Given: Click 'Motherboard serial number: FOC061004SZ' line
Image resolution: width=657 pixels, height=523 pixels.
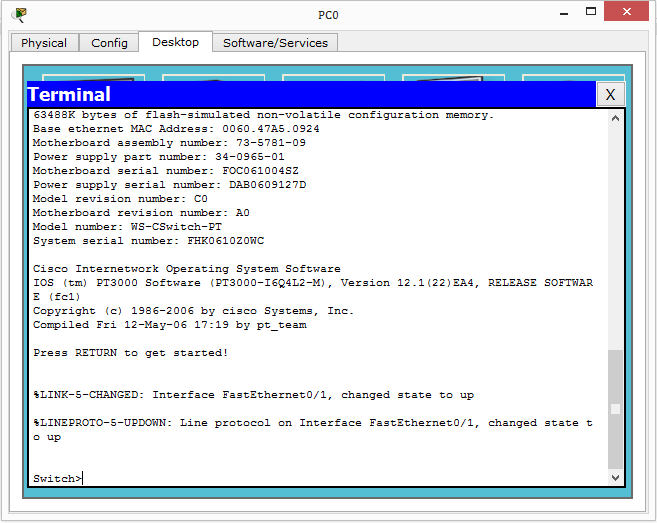Looking at the screenshot, I should pyautogui.click(x=166, y=171).
